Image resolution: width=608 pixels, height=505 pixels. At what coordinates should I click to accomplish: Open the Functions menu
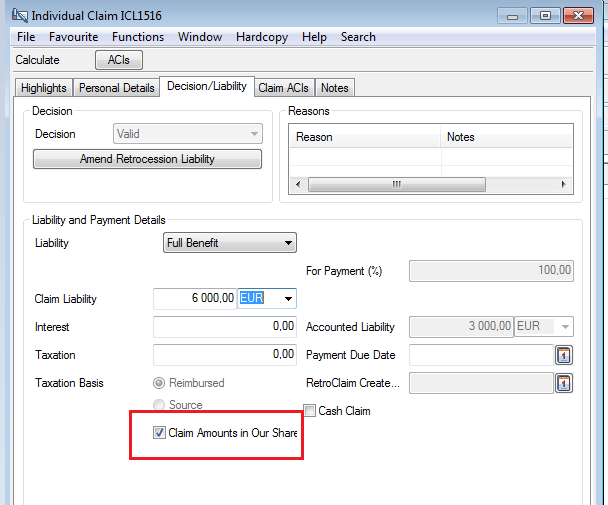138,37
